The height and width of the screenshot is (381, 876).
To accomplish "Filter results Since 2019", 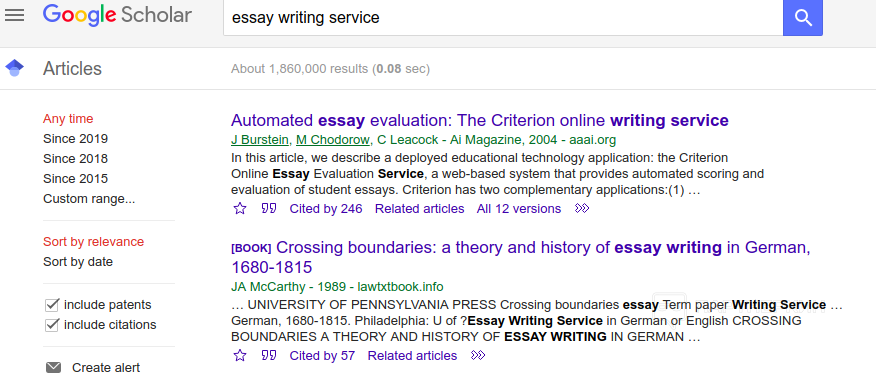I will pos(75,139).
